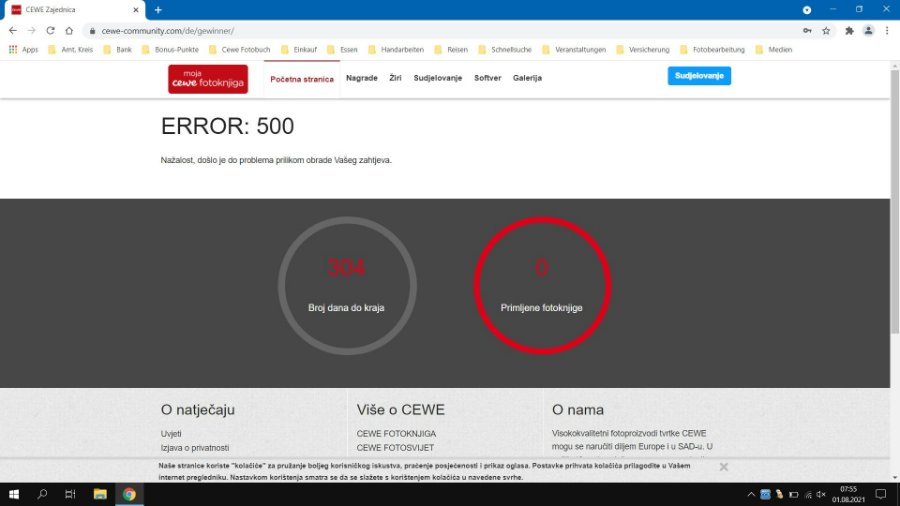
Task: Open the Windows Start menu
Action: coord(14,494)
